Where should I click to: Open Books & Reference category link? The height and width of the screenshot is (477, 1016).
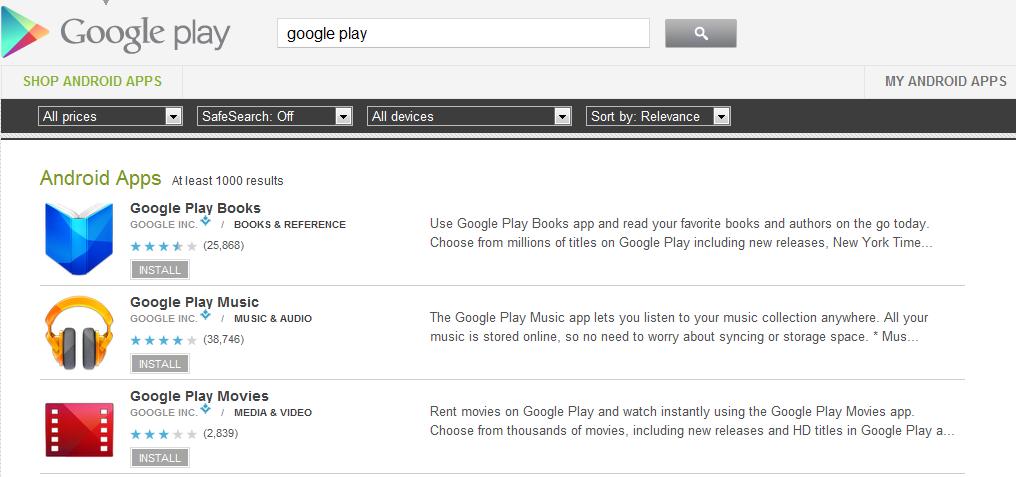coord(290,225)
